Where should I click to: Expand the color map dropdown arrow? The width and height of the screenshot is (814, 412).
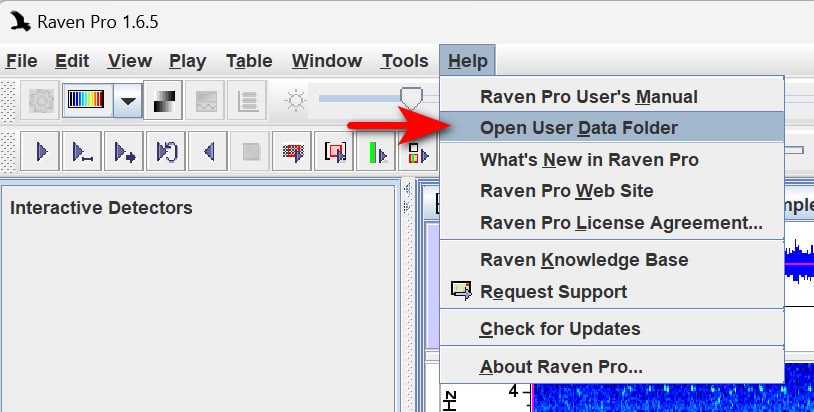[128, 100]
